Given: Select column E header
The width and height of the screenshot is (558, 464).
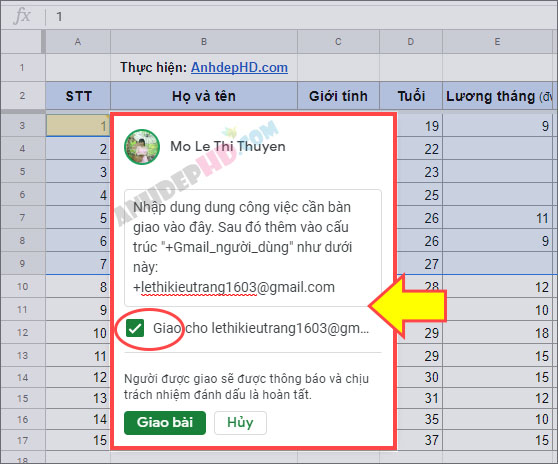Looking at the screenshot, I should [497, 42].
